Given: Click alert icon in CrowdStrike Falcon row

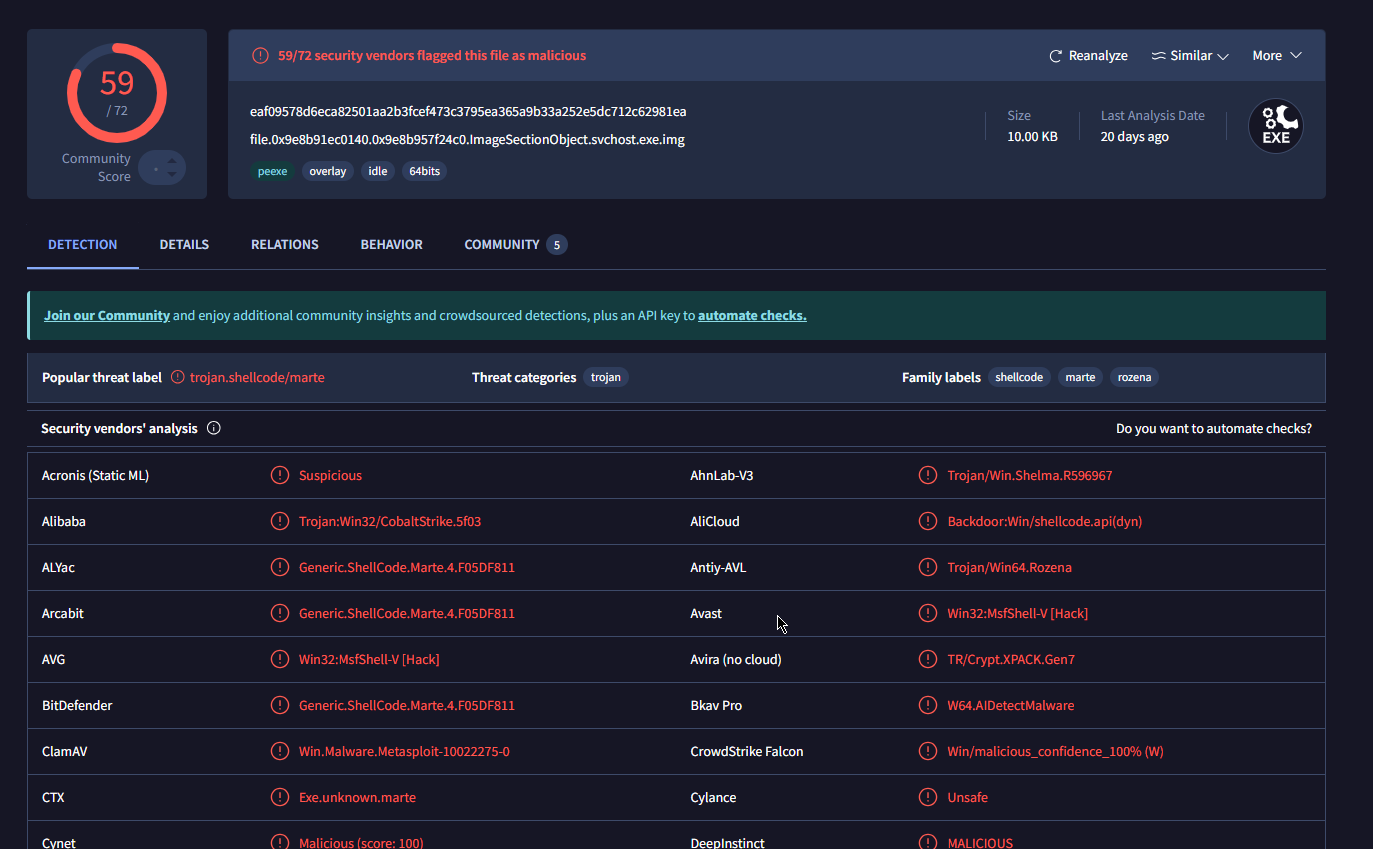Looking at the screenshot, I should coord(928,751).
